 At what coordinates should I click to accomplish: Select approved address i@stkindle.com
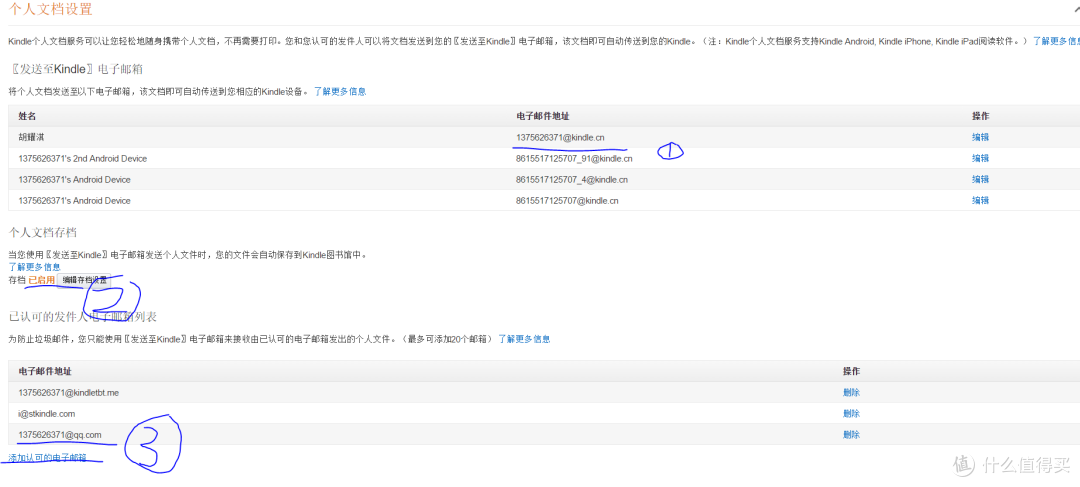click(47, 414)
